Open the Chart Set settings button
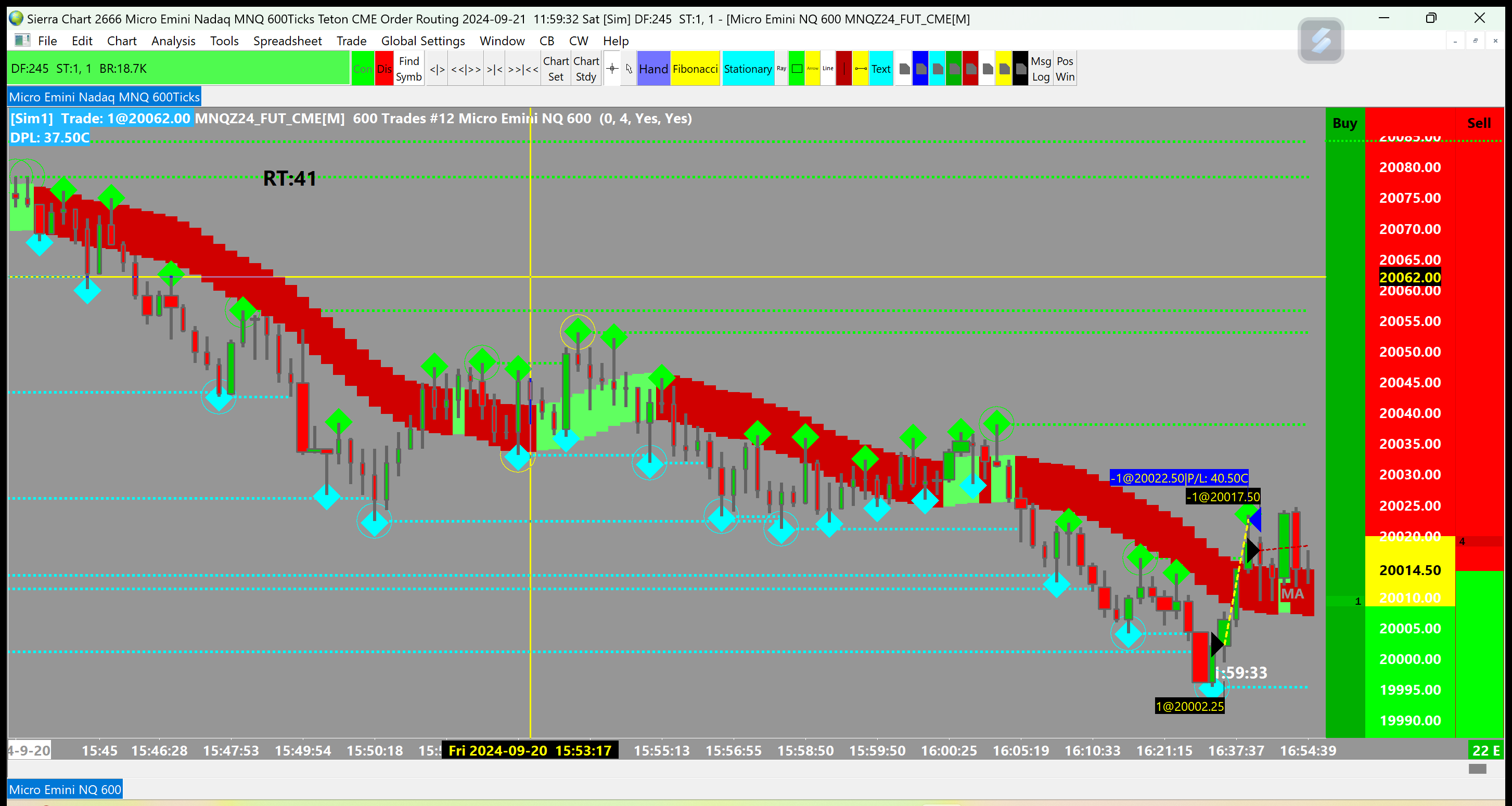The image size is (1512, 806). click(x=555, y=69)
